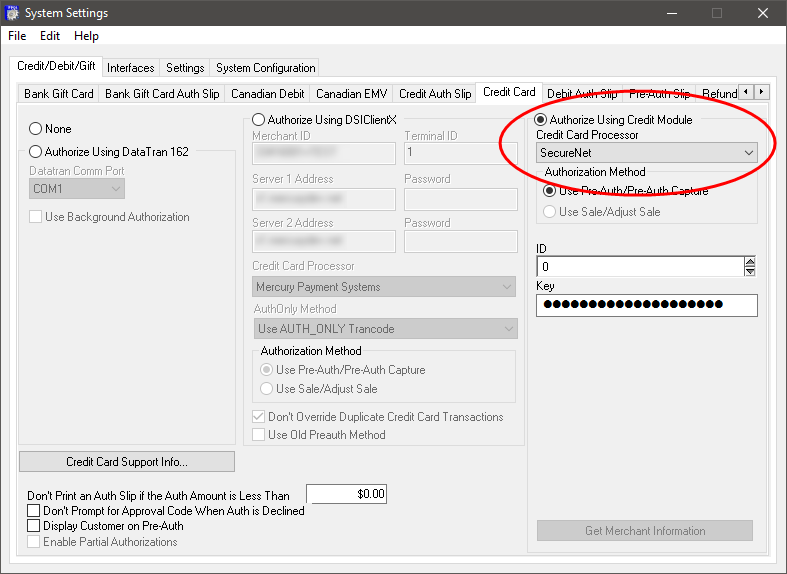Decrease the ID value with down arrow

pos(750,272)
